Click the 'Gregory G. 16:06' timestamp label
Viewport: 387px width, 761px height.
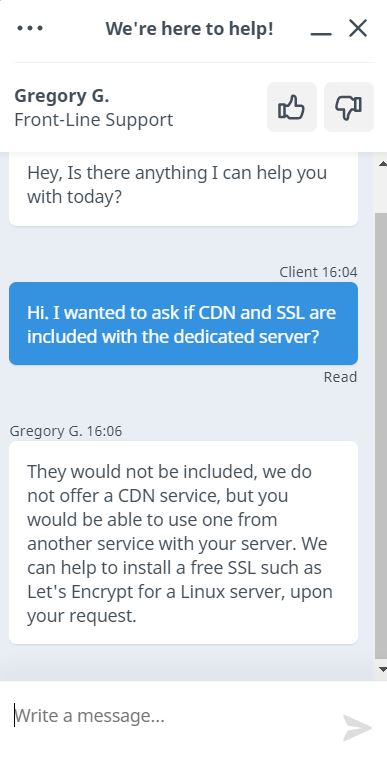[x=66, y=431]
